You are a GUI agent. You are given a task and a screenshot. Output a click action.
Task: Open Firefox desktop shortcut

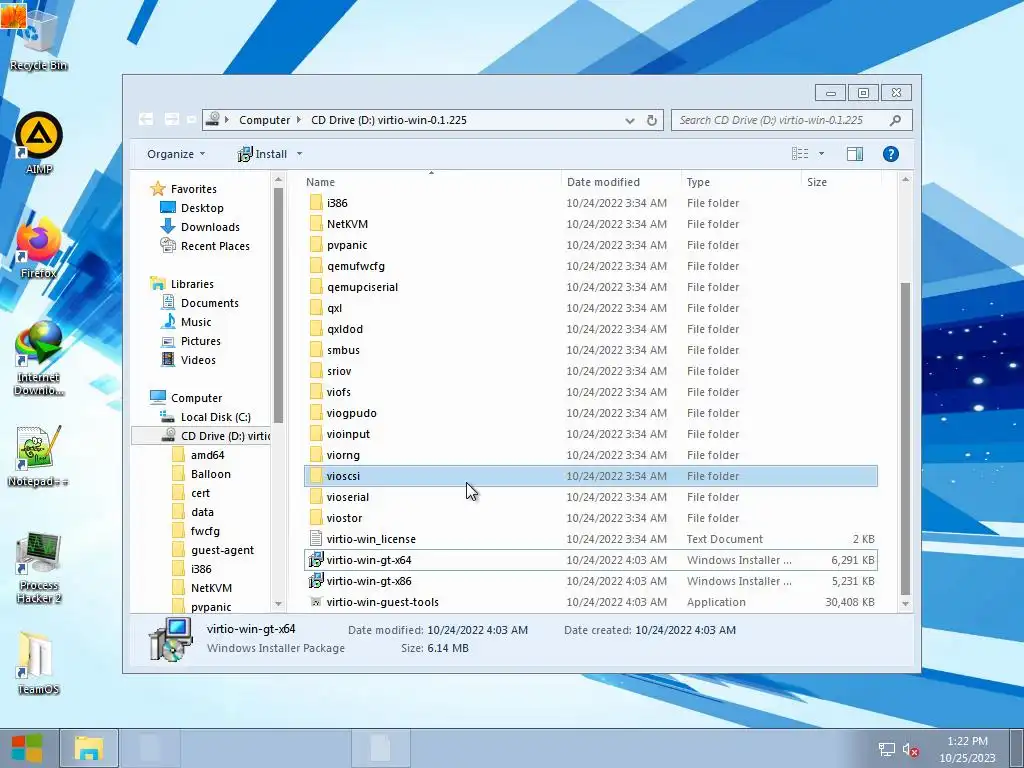pyautogui.click(x=39, y=248)
